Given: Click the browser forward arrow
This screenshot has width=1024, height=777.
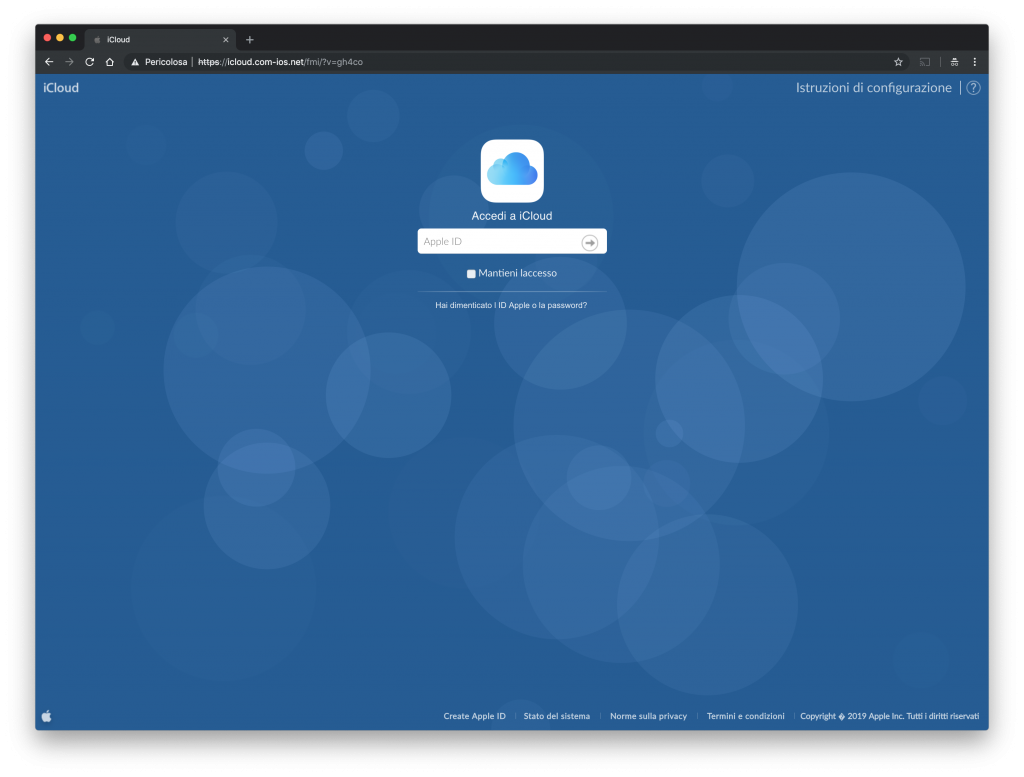Looking at the screenshot, I should click(x=69, y=62).
